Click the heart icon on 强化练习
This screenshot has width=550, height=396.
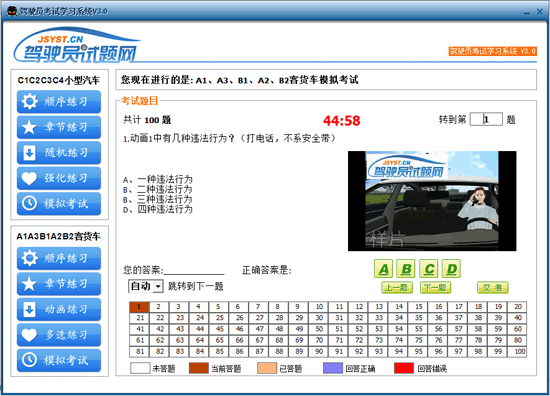click(29, 178)
